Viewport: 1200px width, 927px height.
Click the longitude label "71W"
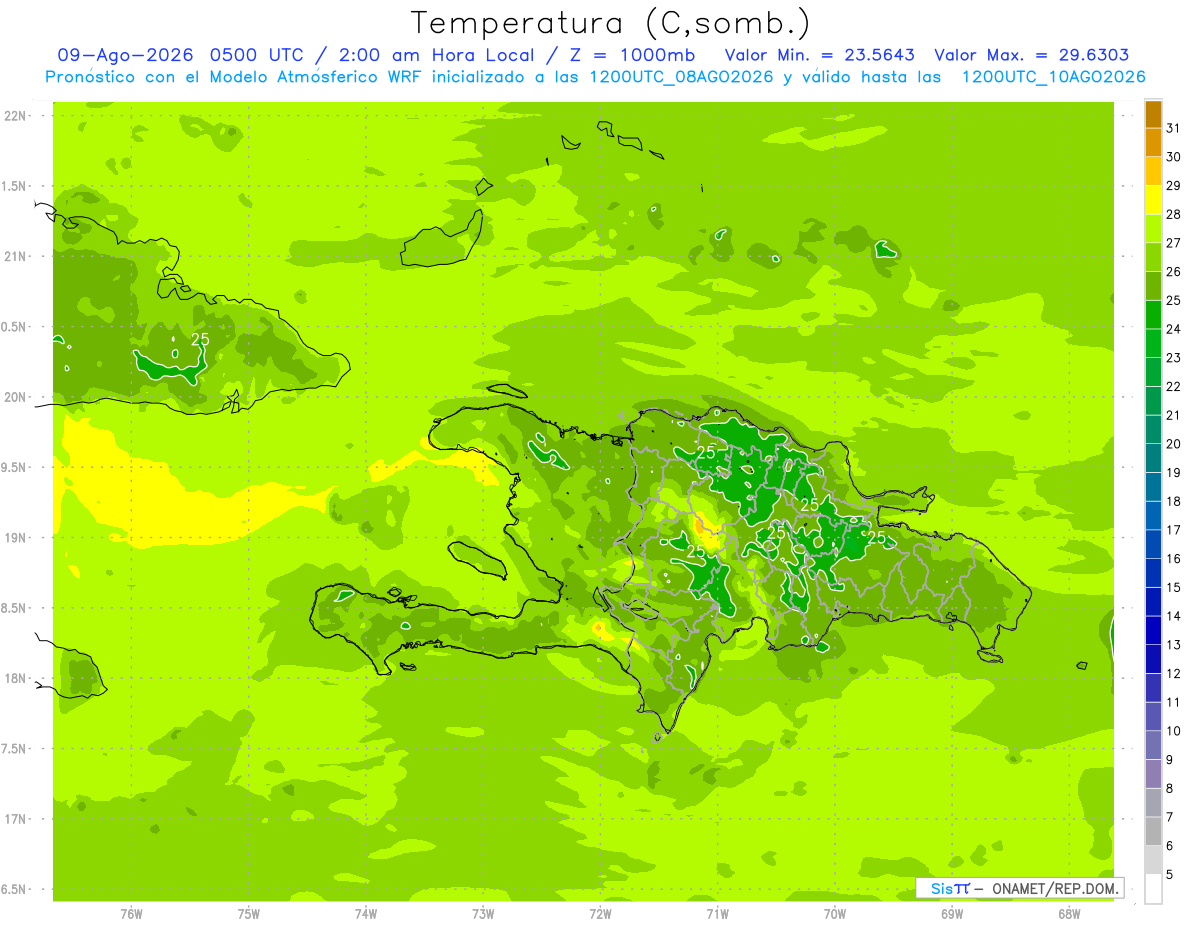pyautogui.click(x=717, y=914)
